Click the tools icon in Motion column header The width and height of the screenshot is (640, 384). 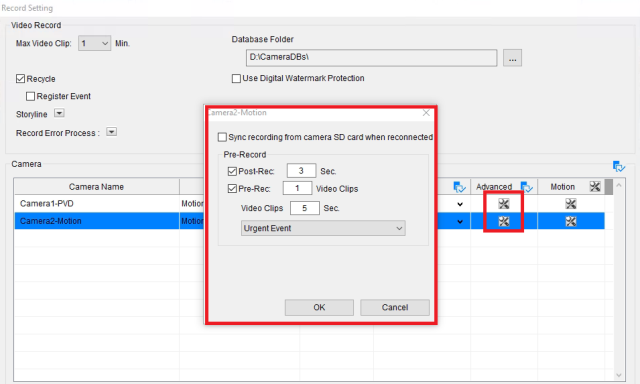click(x=595, y=186)
